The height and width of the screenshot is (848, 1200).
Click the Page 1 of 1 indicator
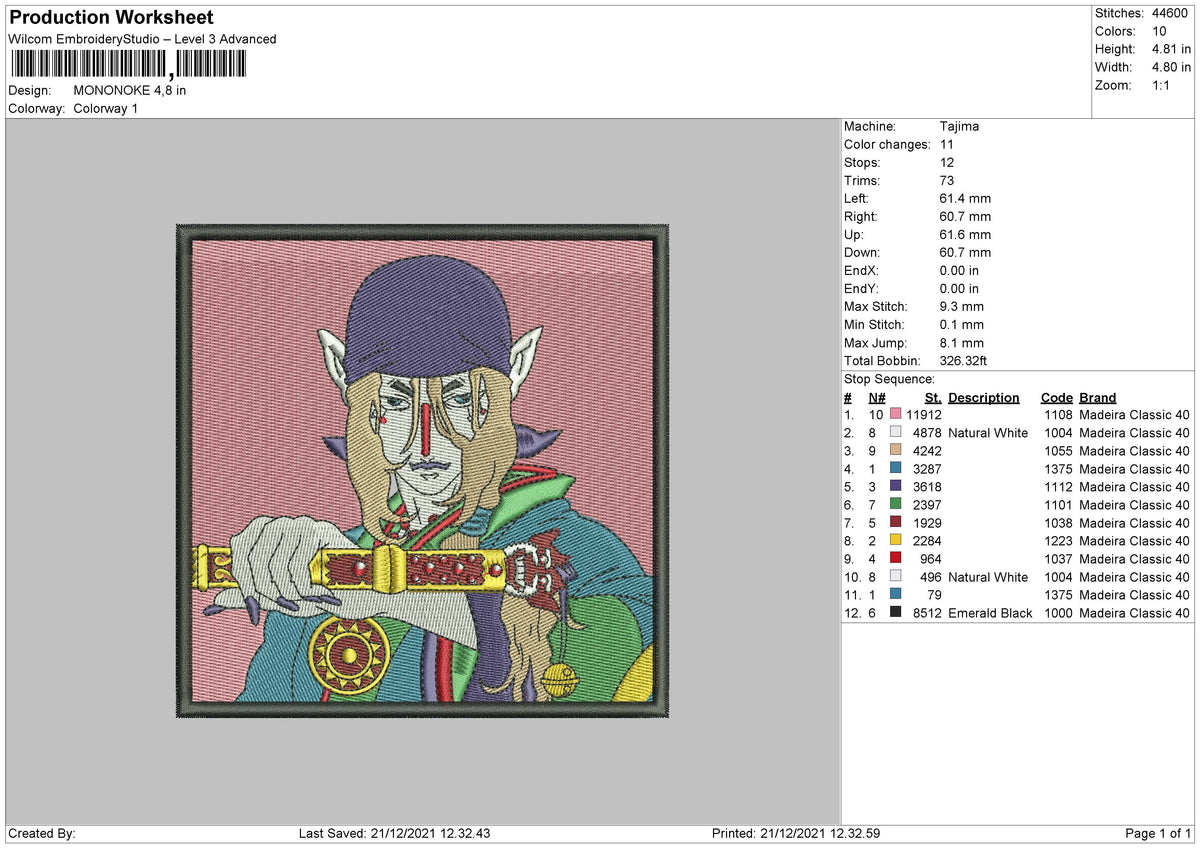click(x=1158, y=833)
